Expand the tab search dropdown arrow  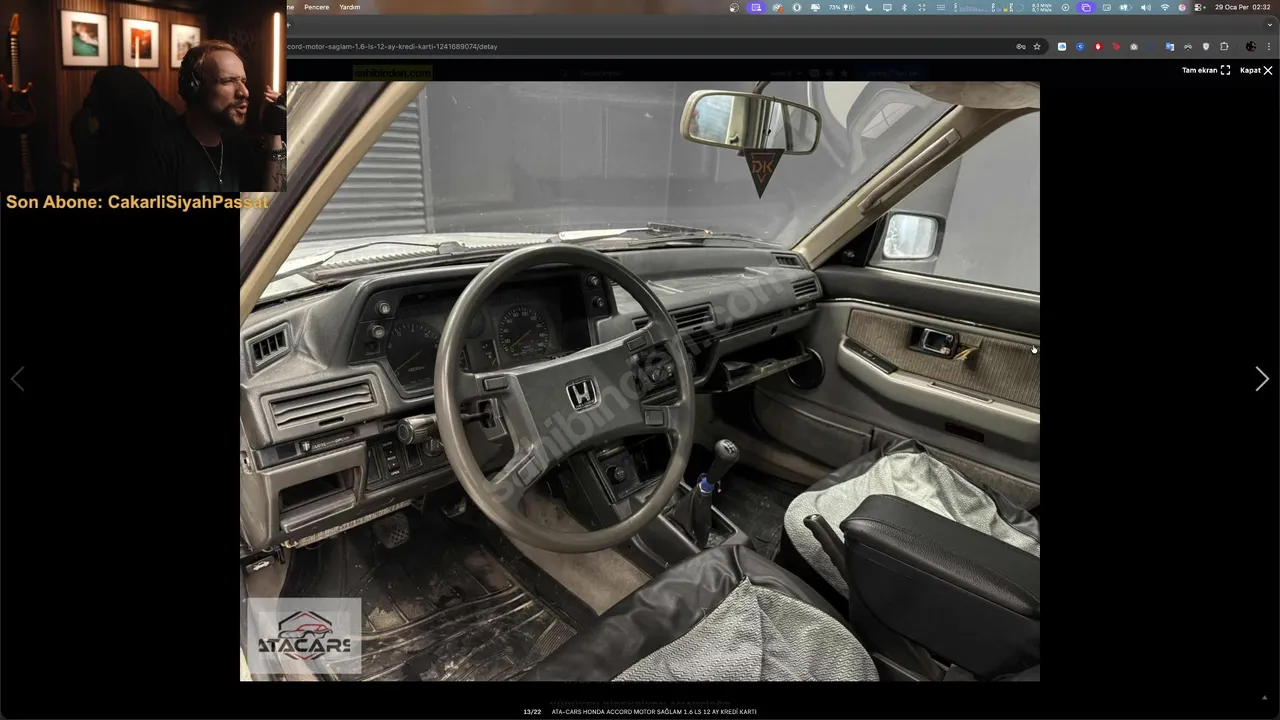(1270, 25)
